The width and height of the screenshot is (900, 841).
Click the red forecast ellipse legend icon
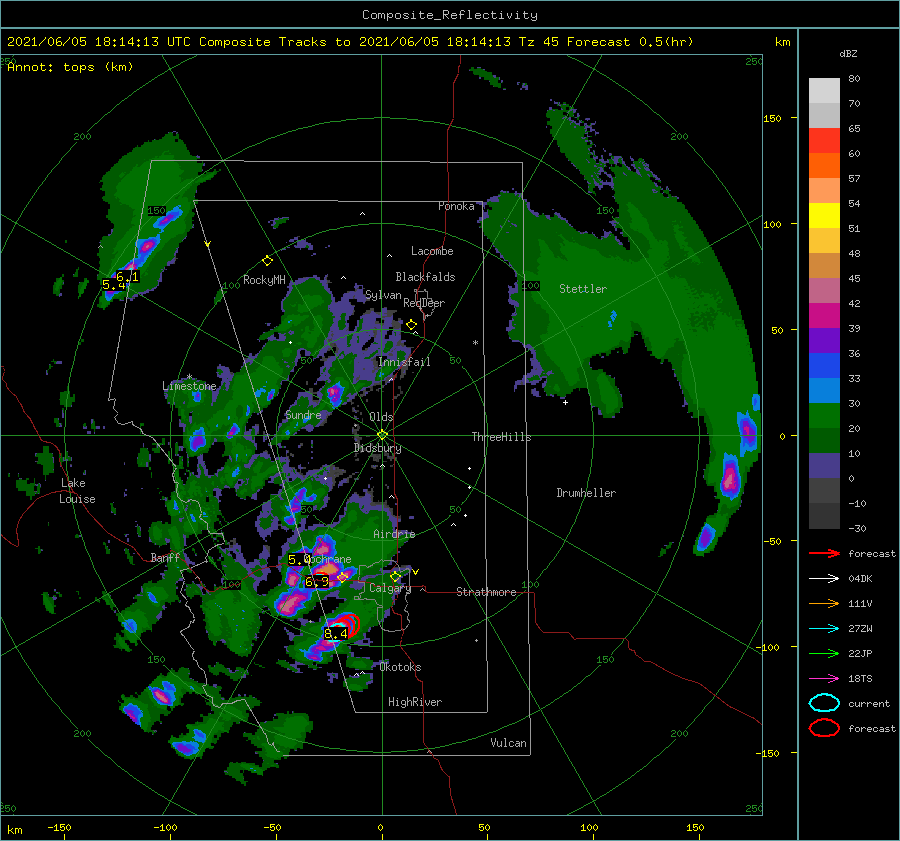(x=824, y=728)
